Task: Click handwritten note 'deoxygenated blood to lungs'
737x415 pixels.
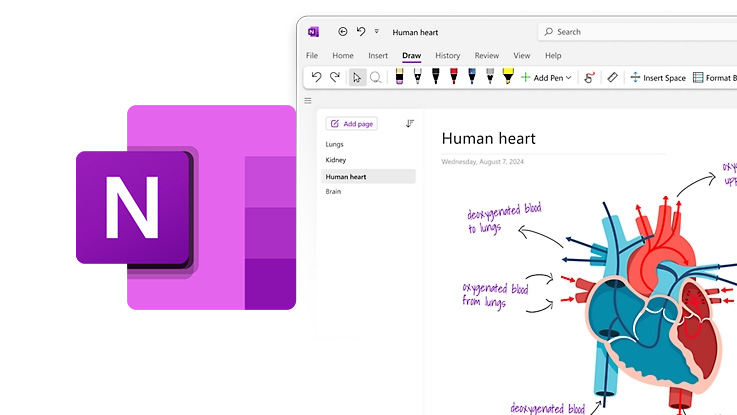Action: coord(504,218)
